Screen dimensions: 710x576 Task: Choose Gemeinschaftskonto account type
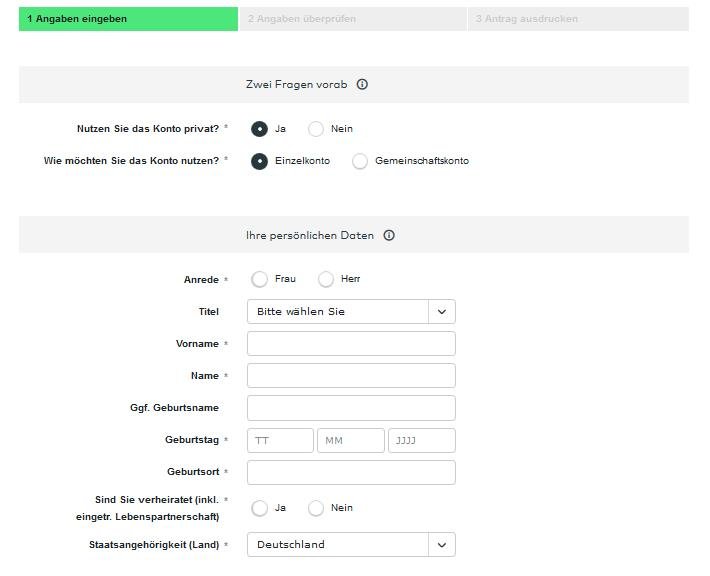point(360,161)
